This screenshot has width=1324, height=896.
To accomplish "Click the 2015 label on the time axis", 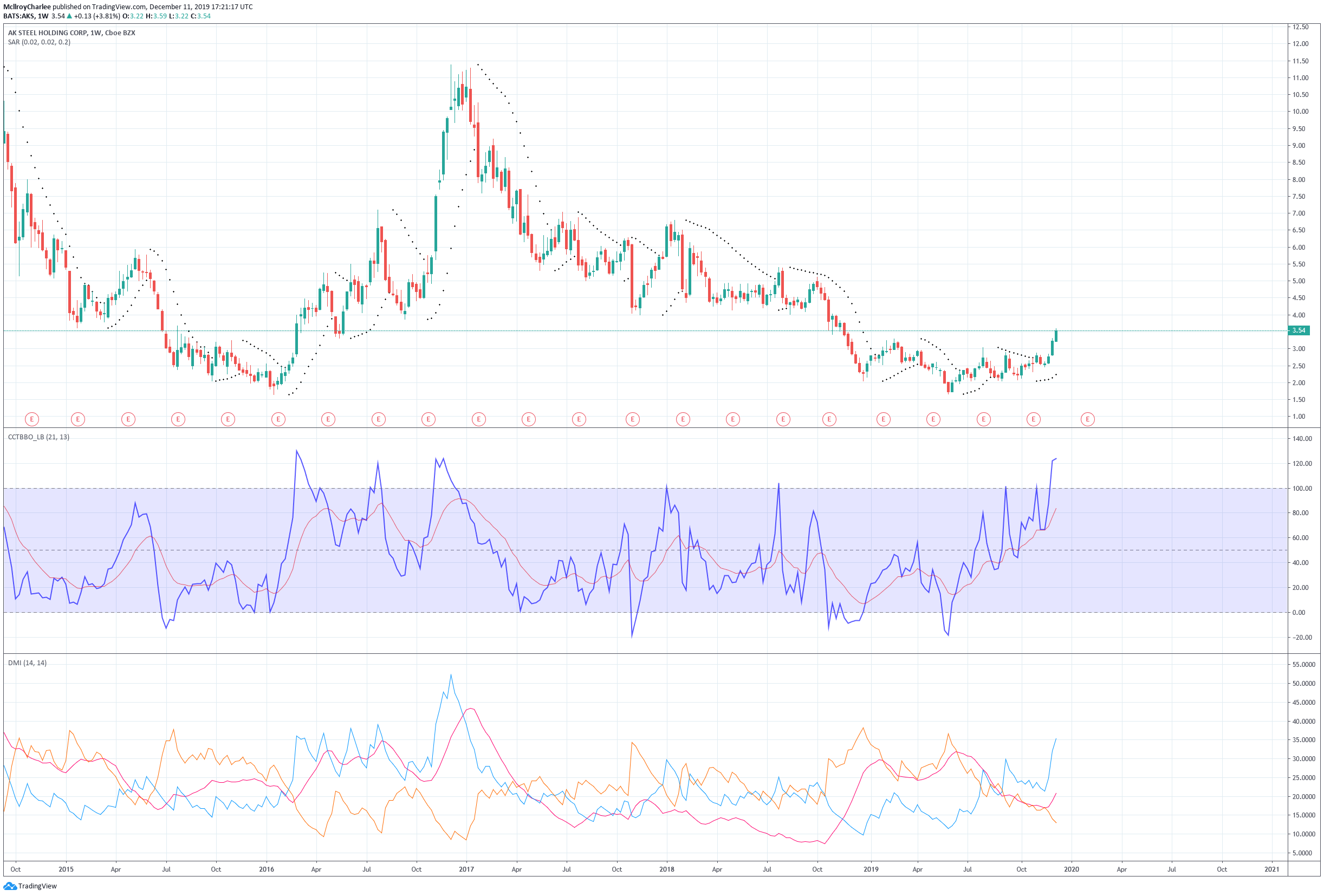I will tap(66, 869).
